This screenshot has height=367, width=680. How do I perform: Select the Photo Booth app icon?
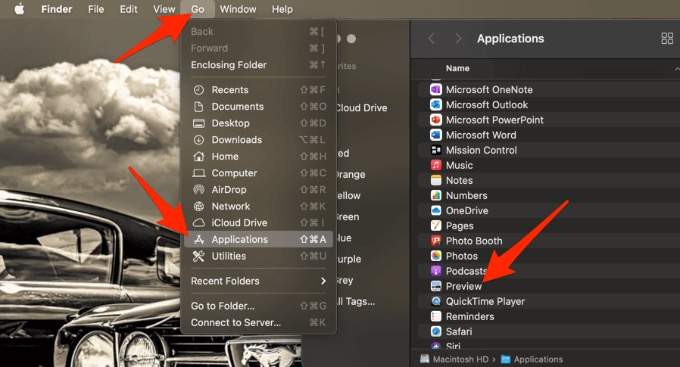(x=436, y=241)
